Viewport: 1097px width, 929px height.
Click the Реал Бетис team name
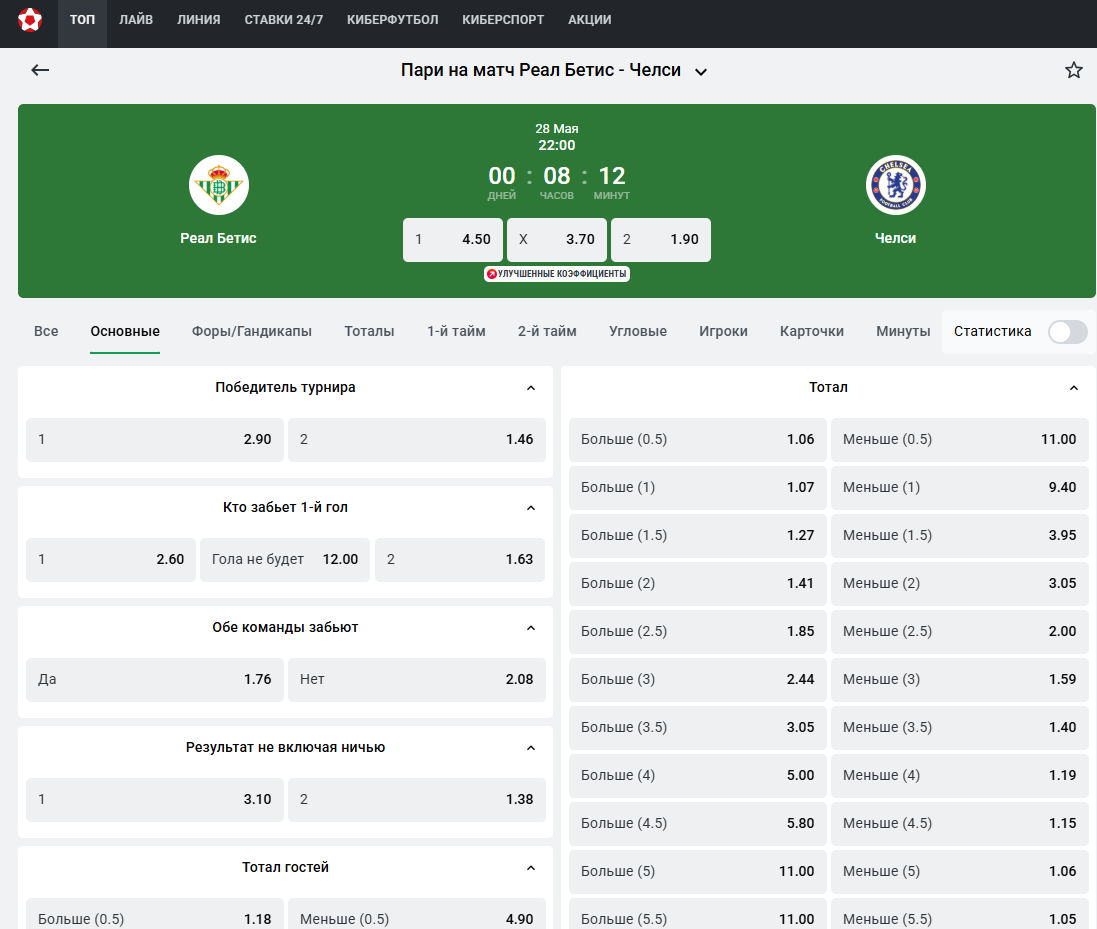click(x=218, y=239)
